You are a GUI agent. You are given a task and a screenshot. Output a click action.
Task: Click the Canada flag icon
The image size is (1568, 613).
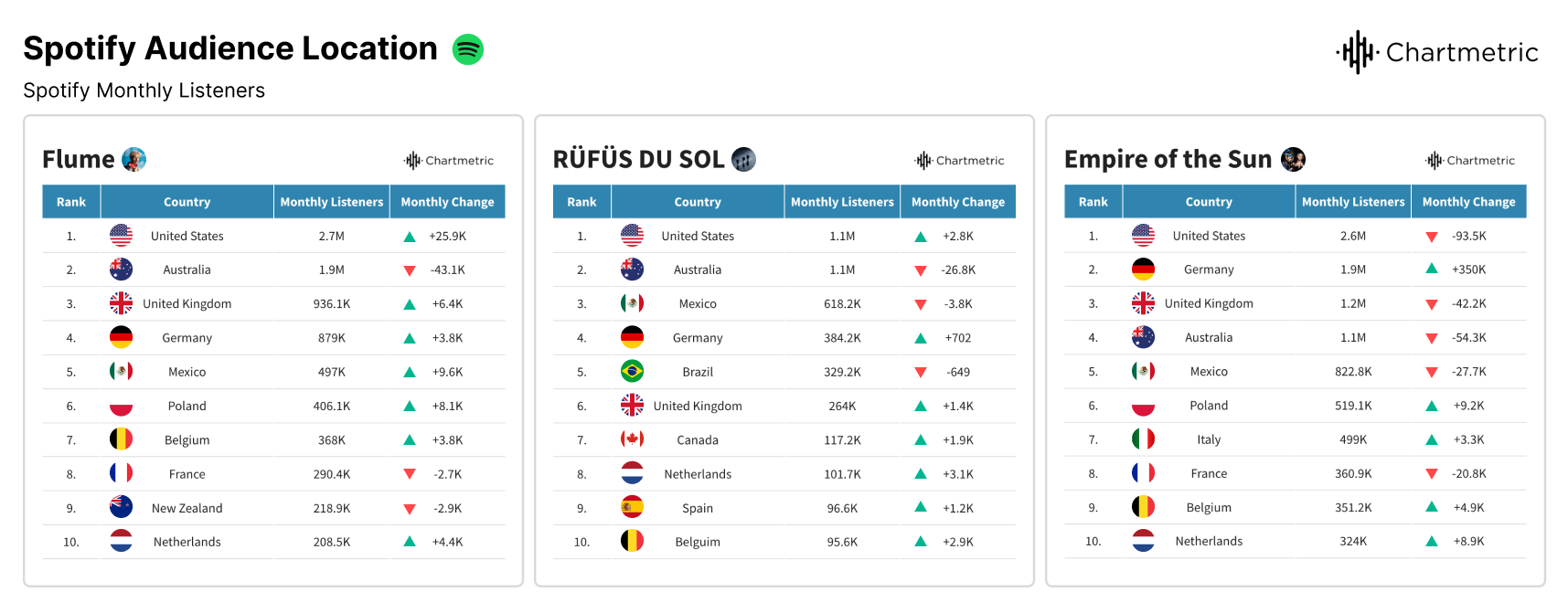(632, 439)
